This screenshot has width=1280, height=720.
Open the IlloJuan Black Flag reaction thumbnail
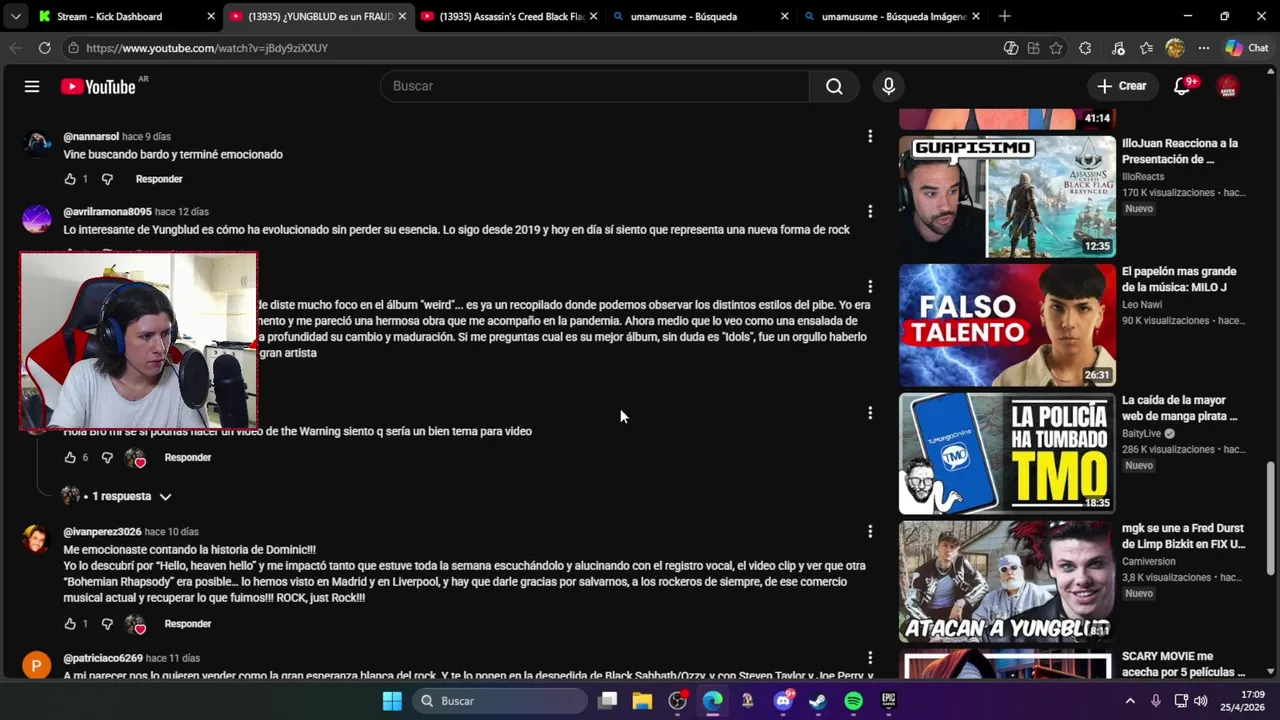pos(1007,196)
